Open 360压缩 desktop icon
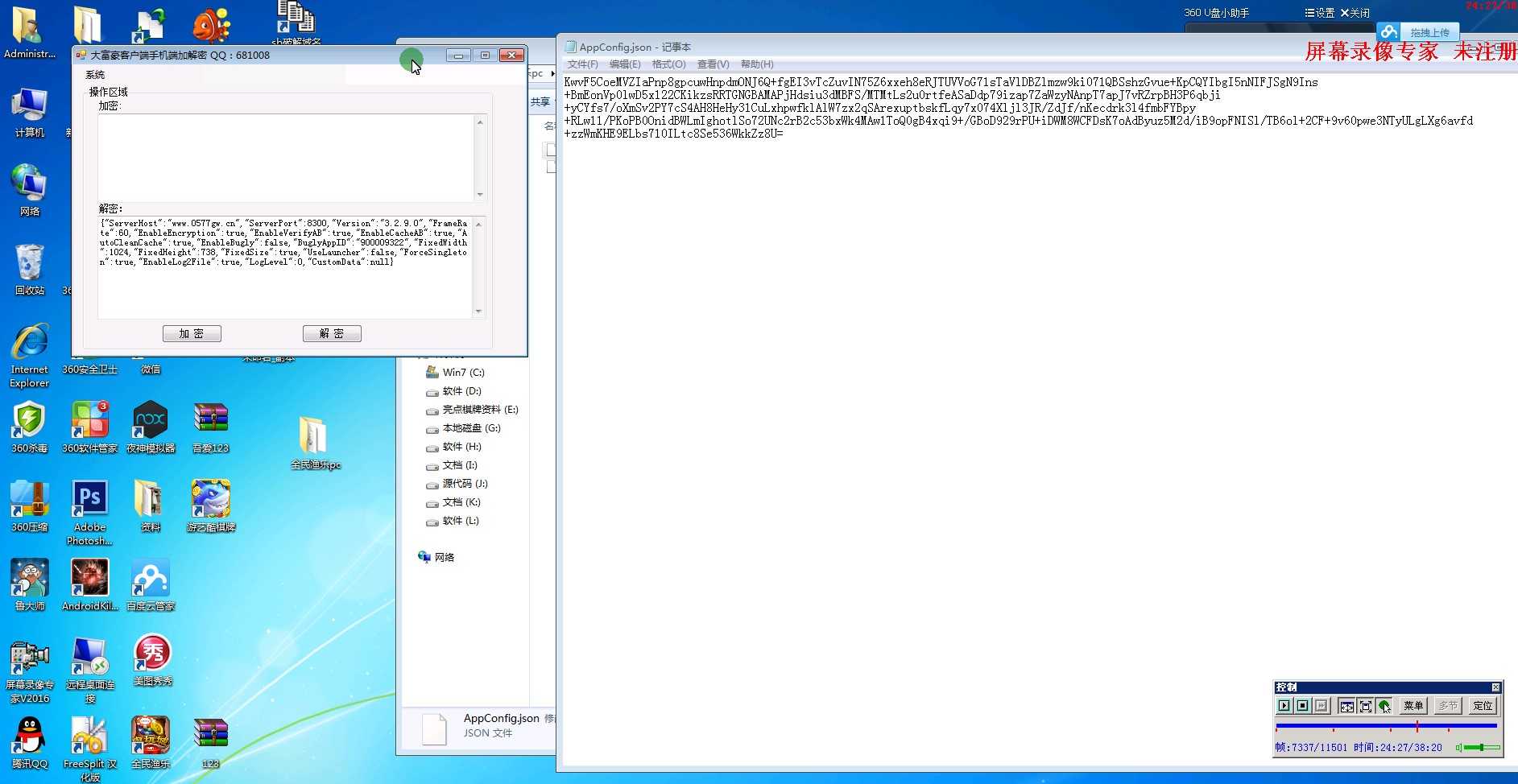Screen dimensions: 1518x784 pos(30,506)
